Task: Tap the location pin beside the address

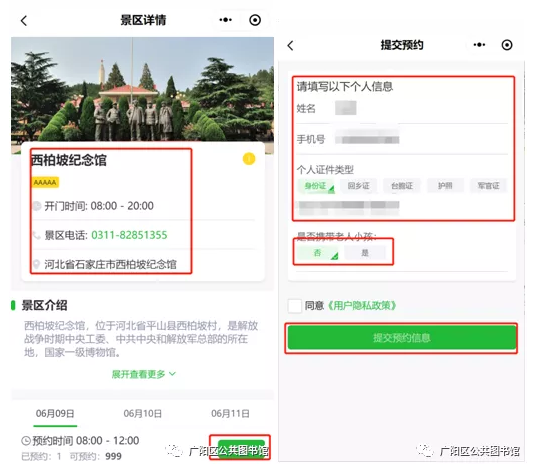Action: 36,264
